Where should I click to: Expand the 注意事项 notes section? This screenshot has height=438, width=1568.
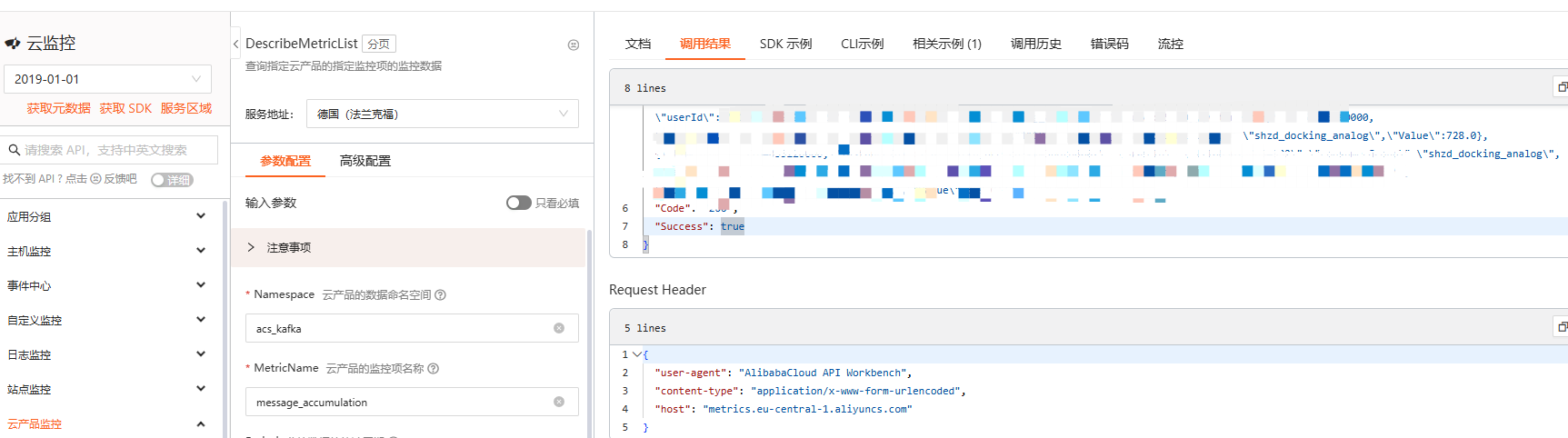(252, 247)
